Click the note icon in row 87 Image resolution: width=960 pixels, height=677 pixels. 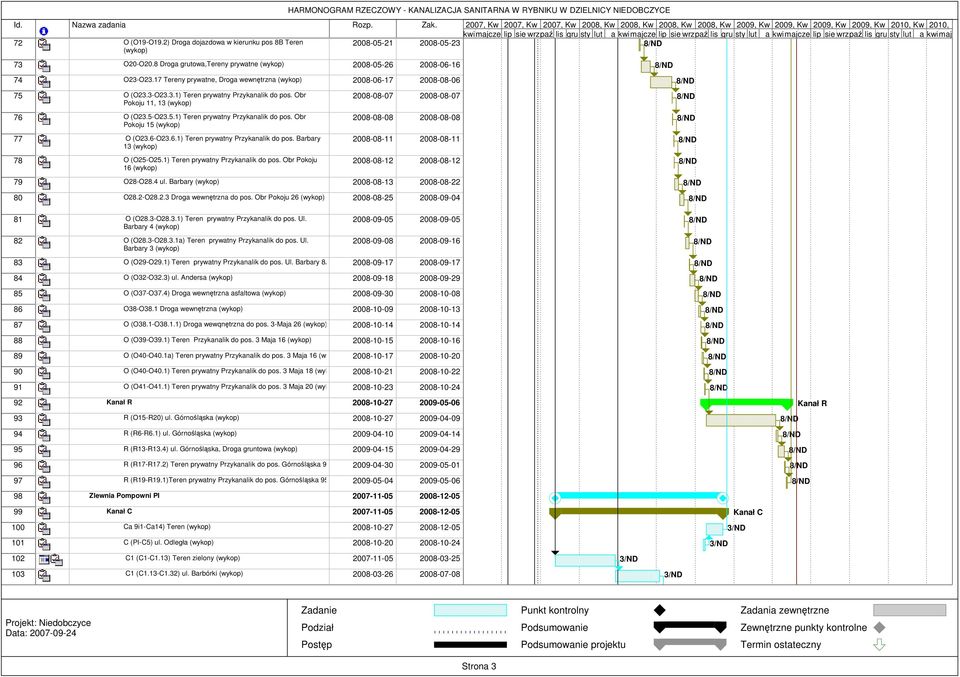coord(44,327)
